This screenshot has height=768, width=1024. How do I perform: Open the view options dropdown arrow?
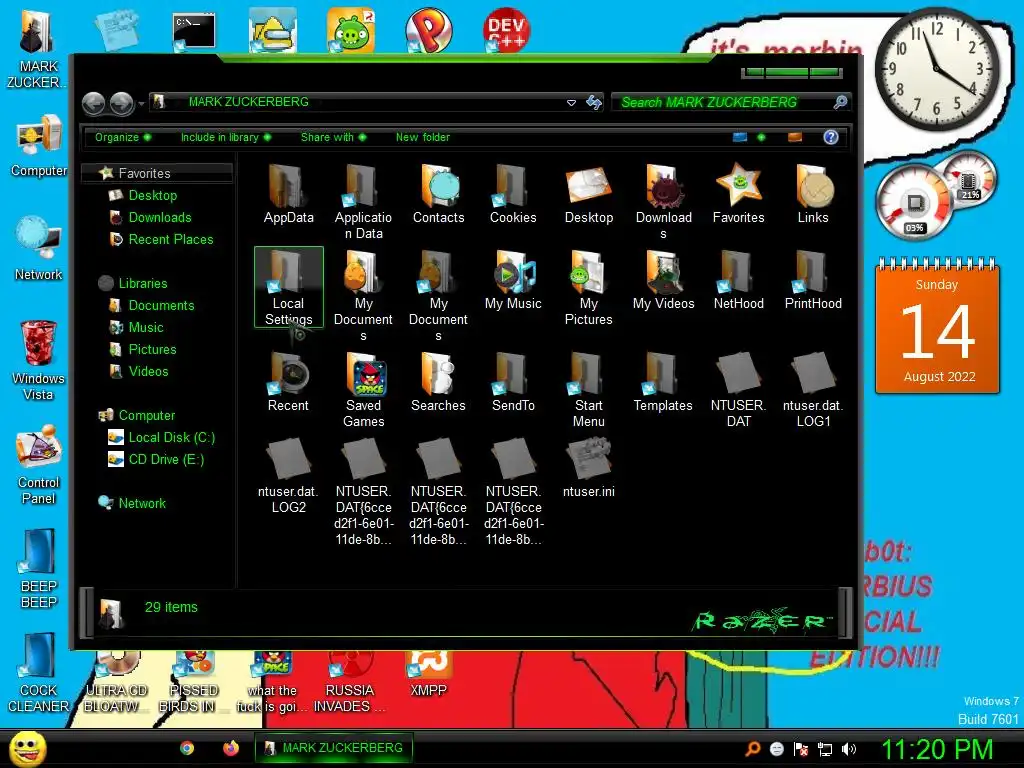pos(761,137)
